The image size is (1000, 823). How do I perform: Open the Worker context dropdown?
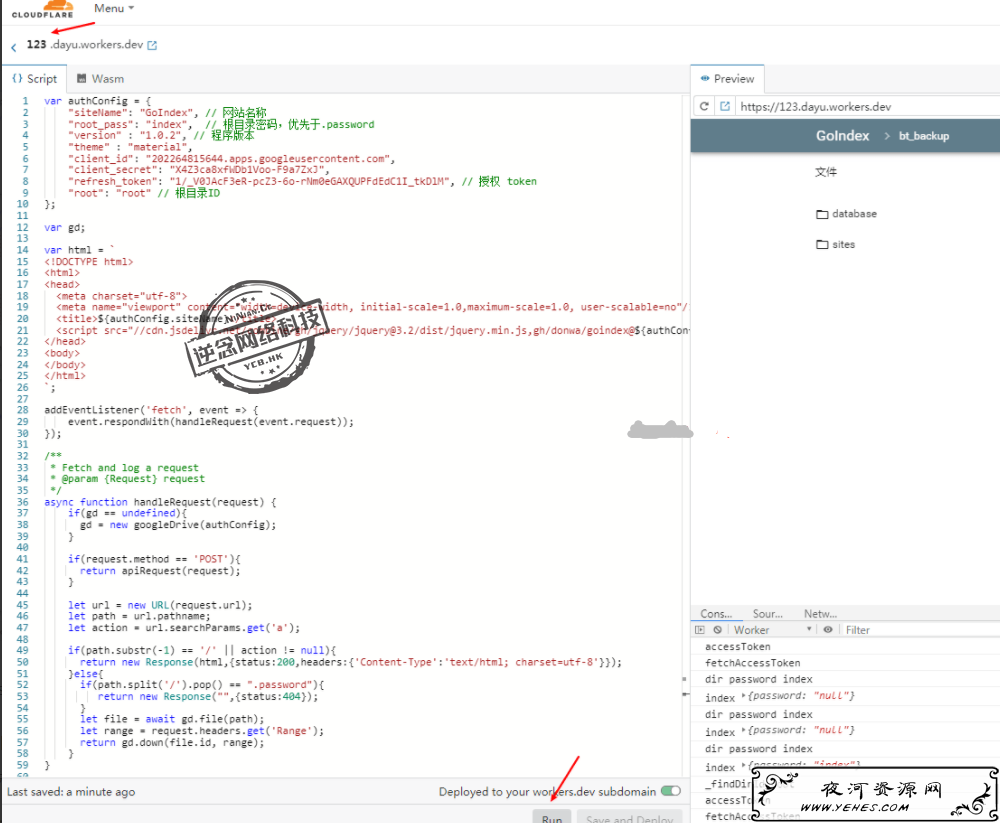[773, 630]
